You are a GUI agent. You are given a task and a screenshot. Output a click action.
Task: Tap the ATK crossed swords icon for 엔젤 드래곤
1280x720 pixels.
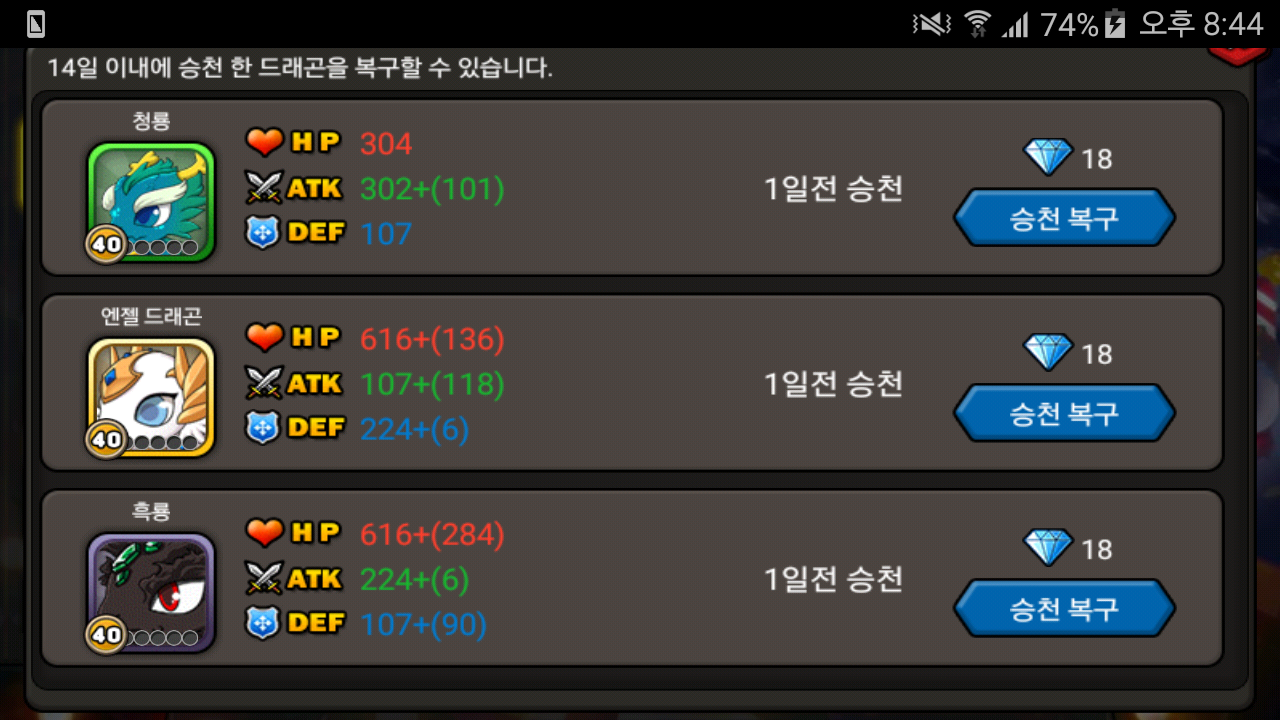(265, 383)
